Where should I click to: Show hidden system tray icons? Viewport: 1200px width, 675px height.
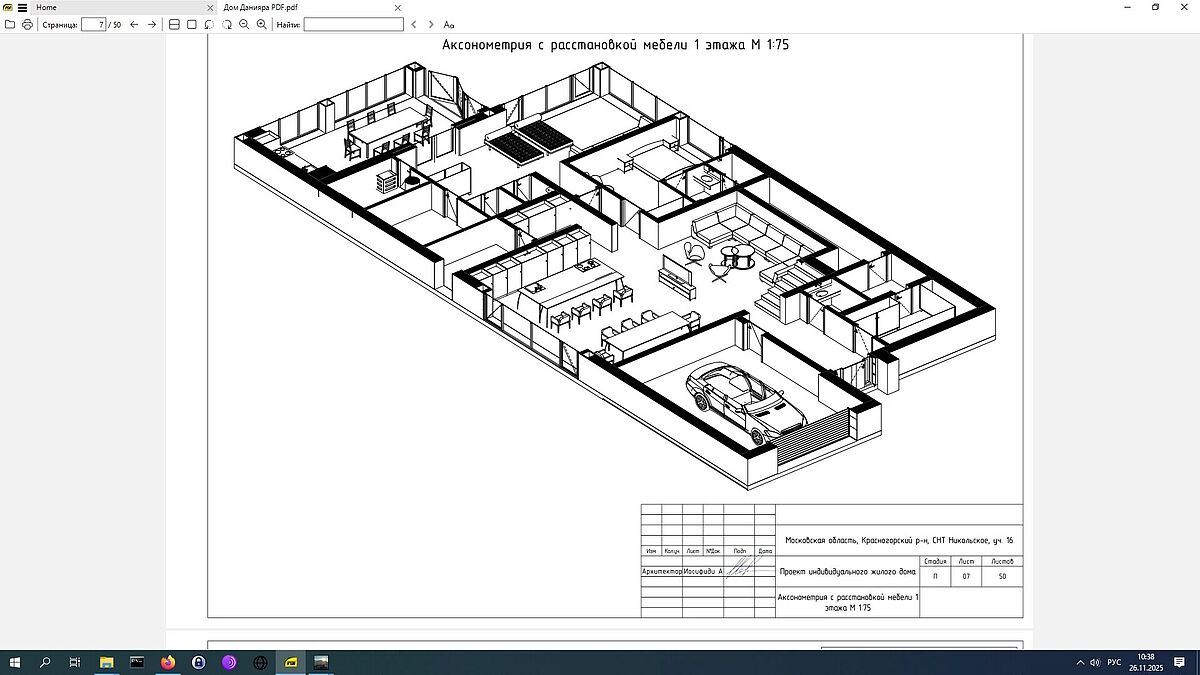click(1080, 662)
